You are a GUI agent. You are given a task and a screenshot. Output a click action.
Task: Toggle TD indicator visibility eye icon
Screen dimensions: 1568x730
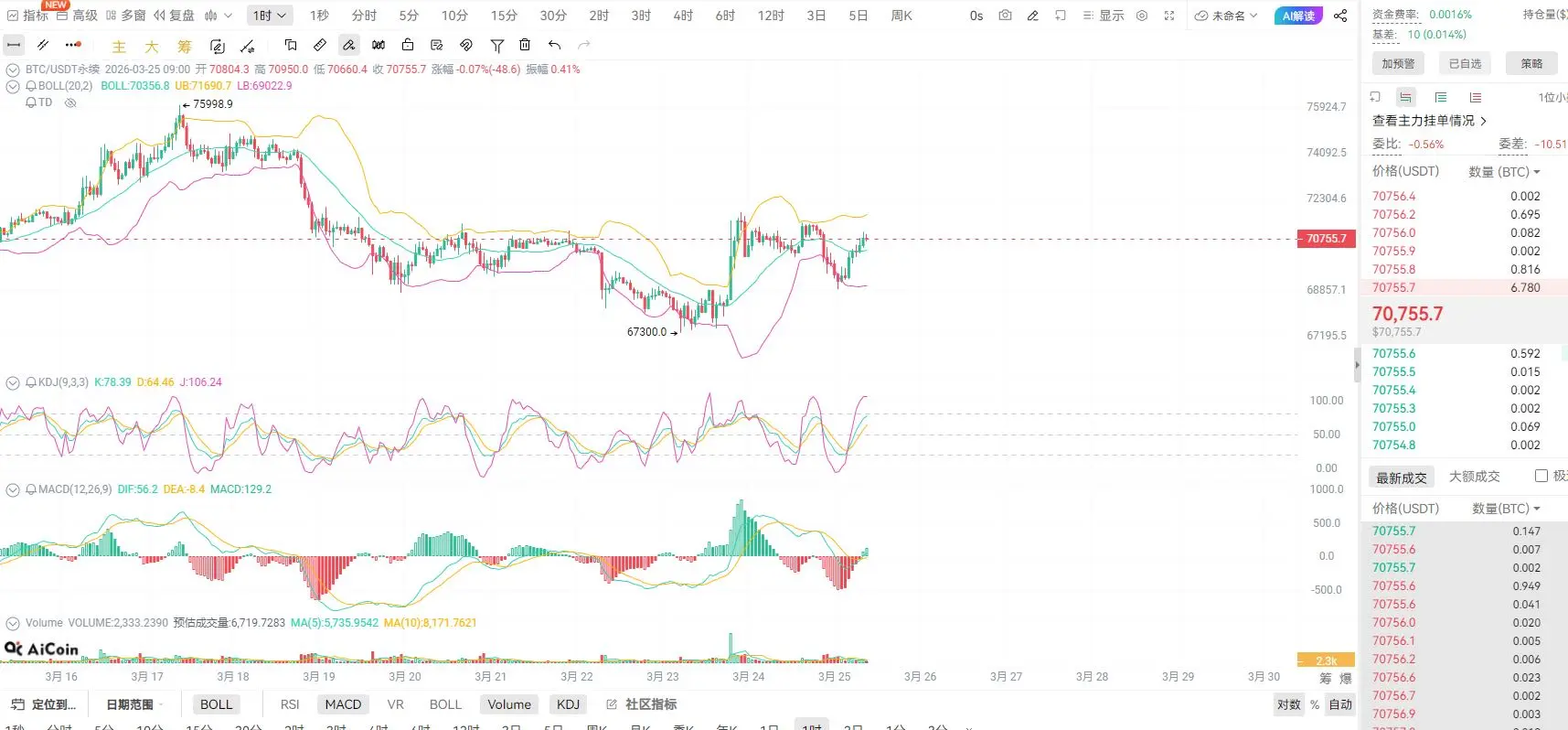pyautogui.click(x=70, y=102)
